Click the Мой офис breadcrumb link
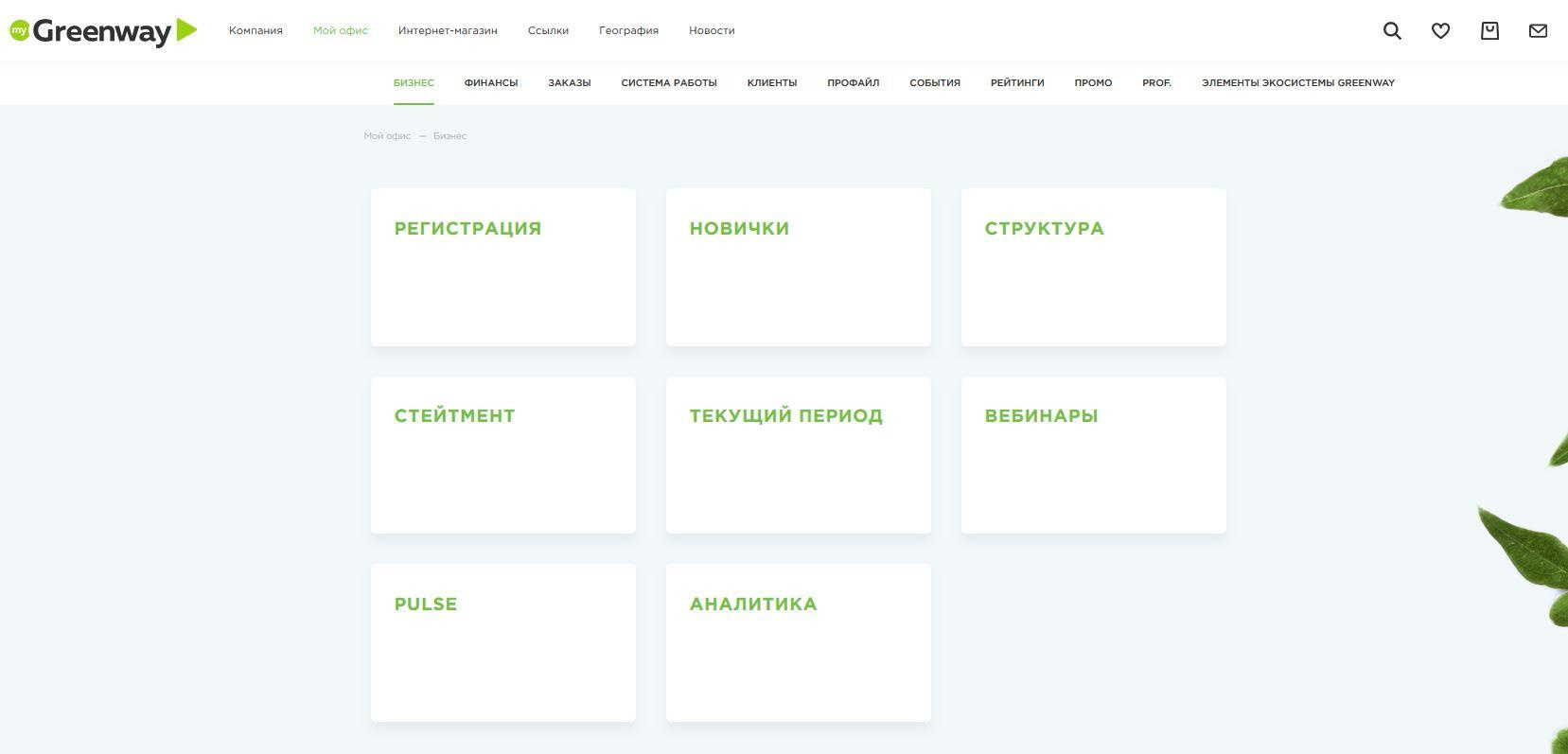Image resolution: width=1568 pixels, height=754 pixels. click(x=387, y=136)
